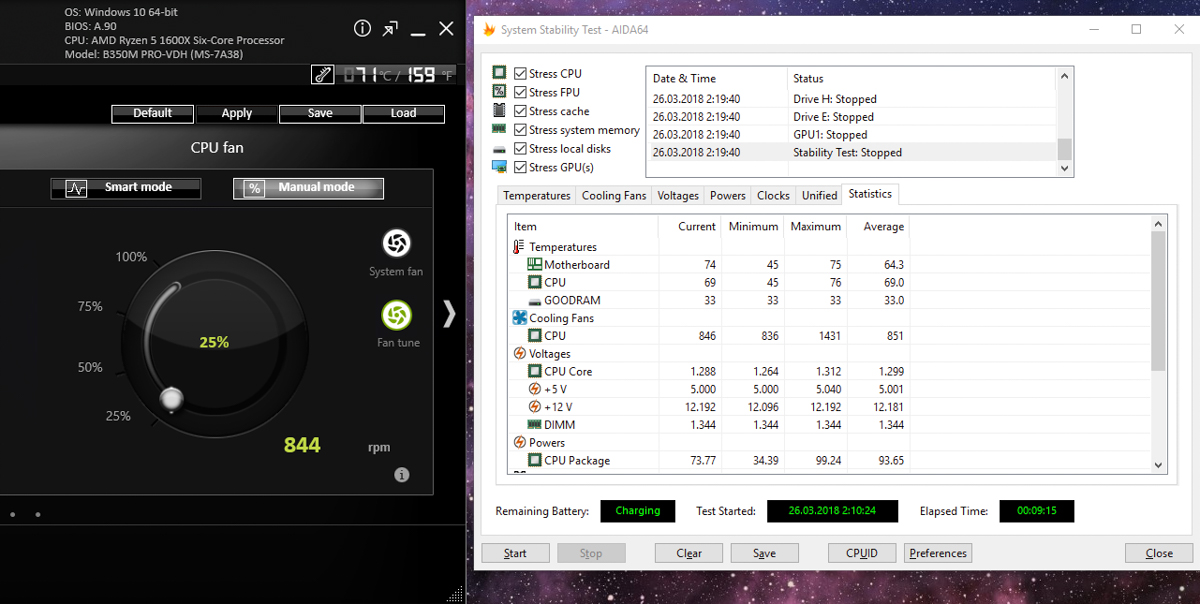Click the CPU chip icon beside Stress CPU
The image size is (1200, 604).
[x=499, y=73]
